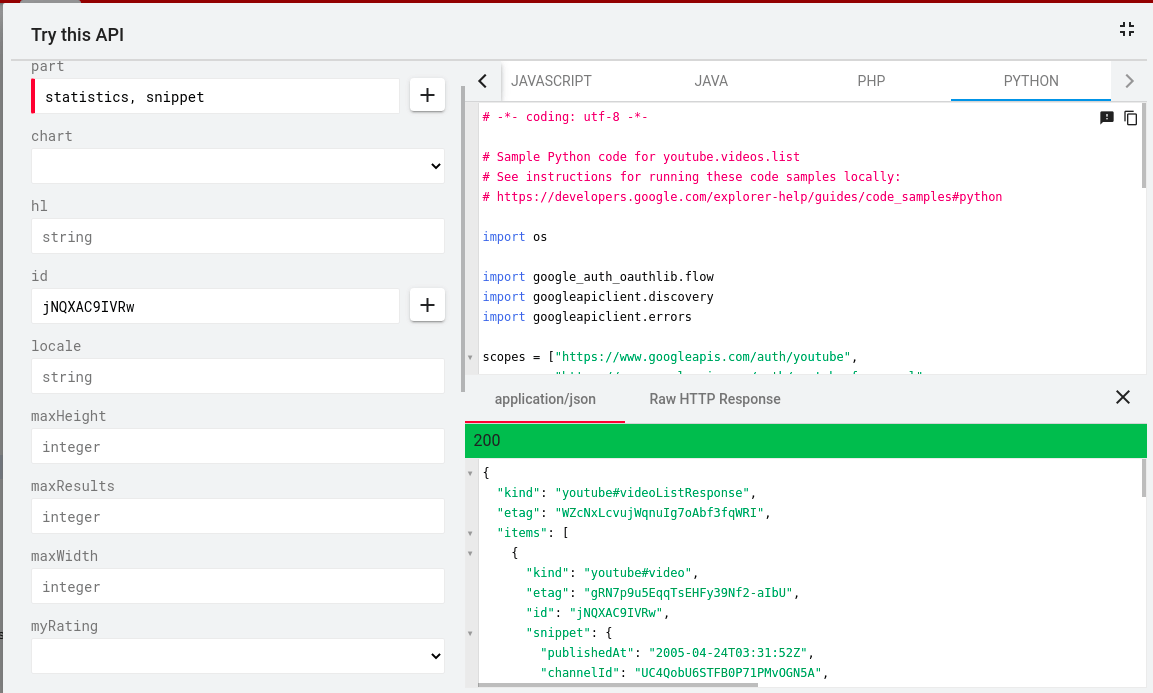Copy the Python code sample to clipboard
The width and height of the screenshot is (1153, 693).
click(1131, 118)
